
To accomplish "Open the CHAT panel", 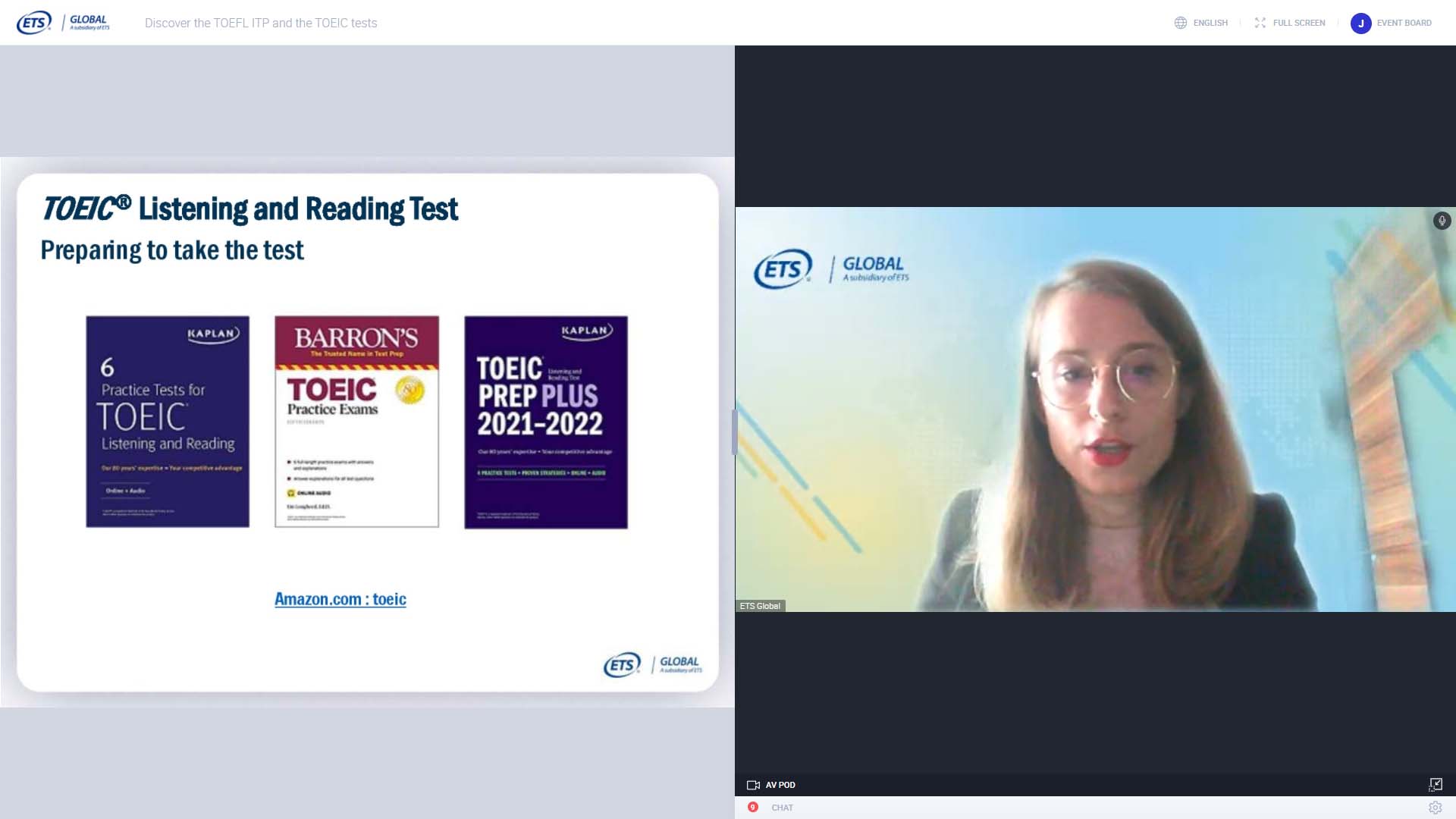I will coord(782,808).
